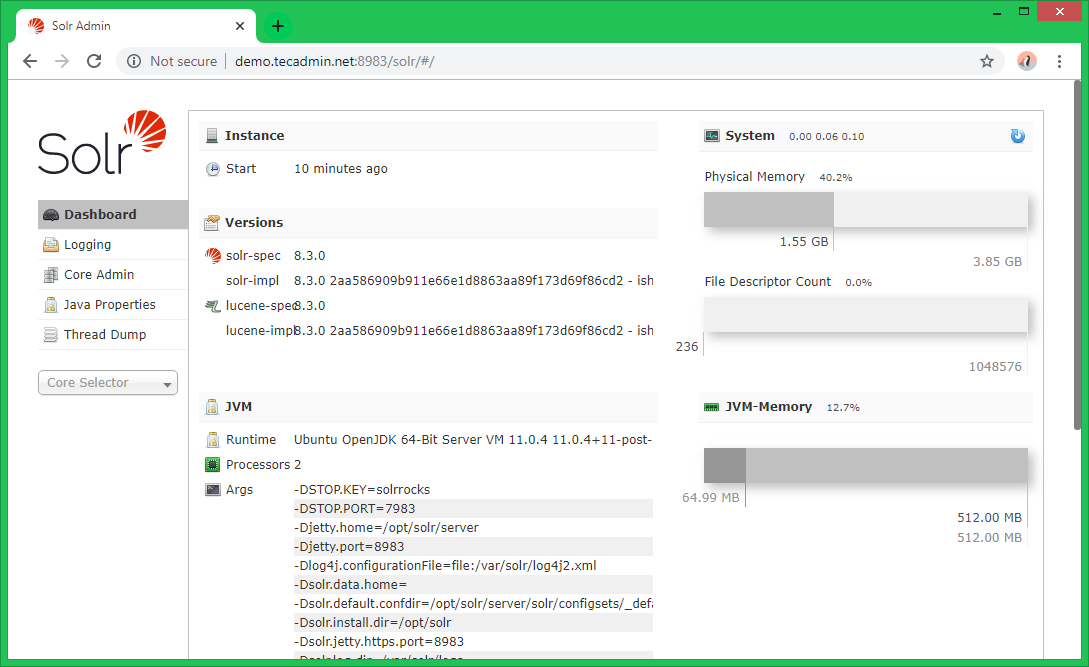
Task: Expand the Core Selector dropdown
Action: (x=108, y=383)
